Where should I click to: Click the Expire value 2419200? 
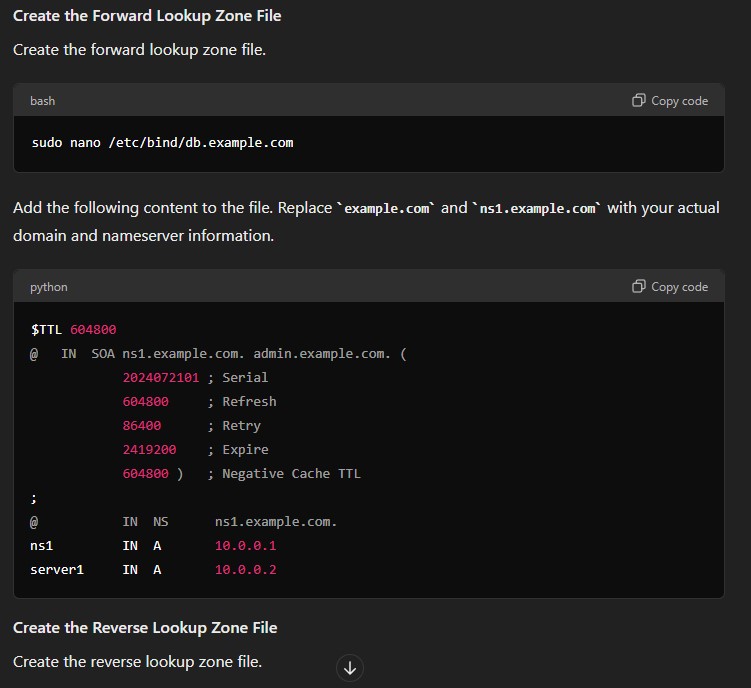tap(149, 449)
